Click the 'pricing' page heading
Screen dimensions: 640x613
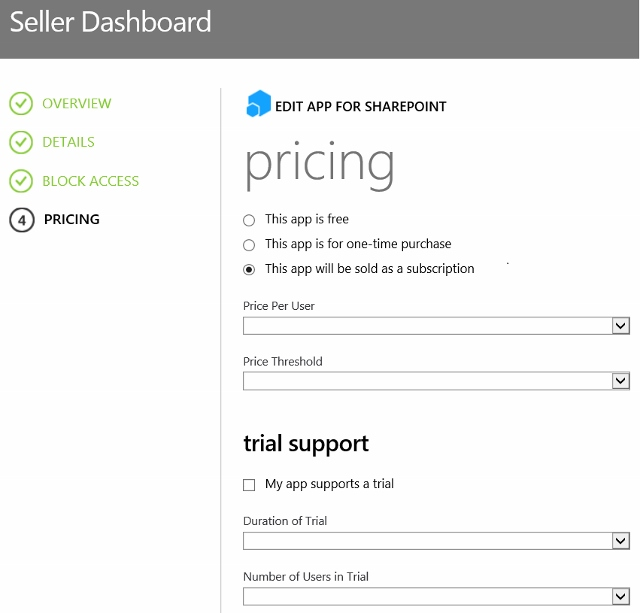319,165
